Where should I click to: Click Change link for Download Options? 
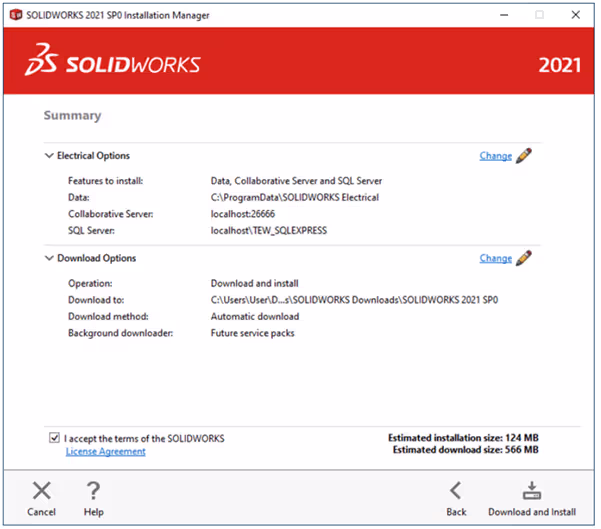pyautogui.click(x=496, y=258)
